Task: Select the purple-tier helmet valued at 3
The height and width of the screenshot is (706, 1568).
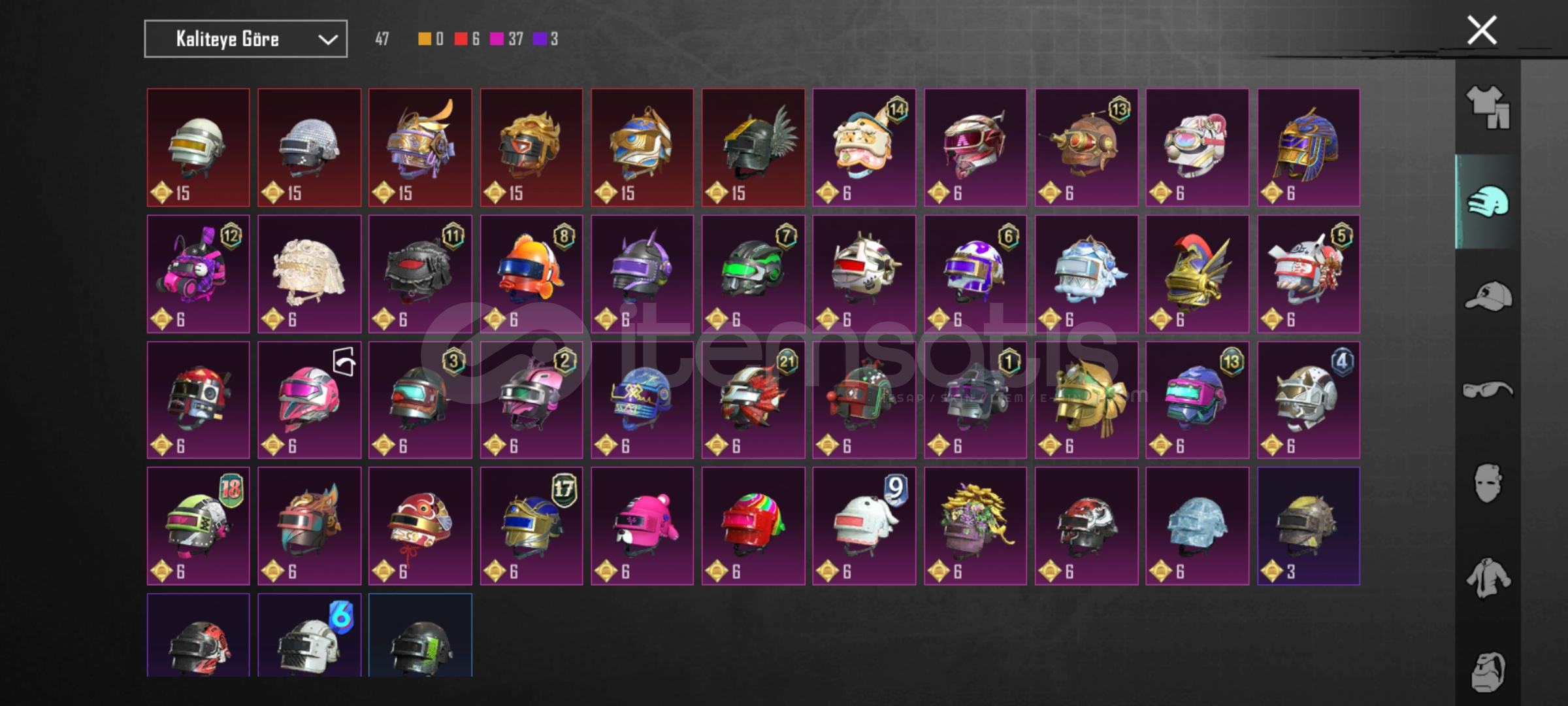Action: [x=1309, y=526]
